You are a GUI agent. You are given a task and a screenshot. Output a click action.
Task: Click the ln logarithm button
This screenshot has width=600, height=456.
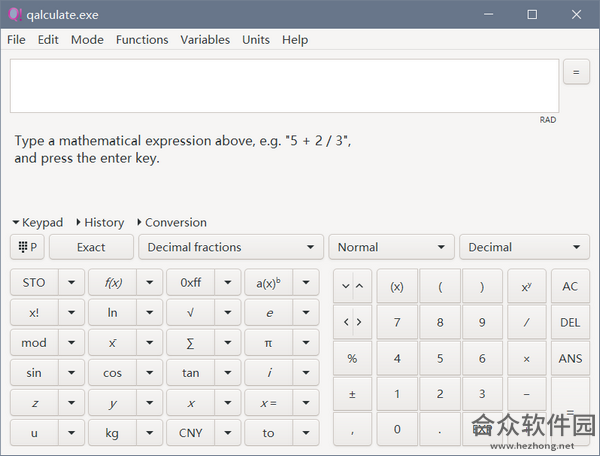112,313
